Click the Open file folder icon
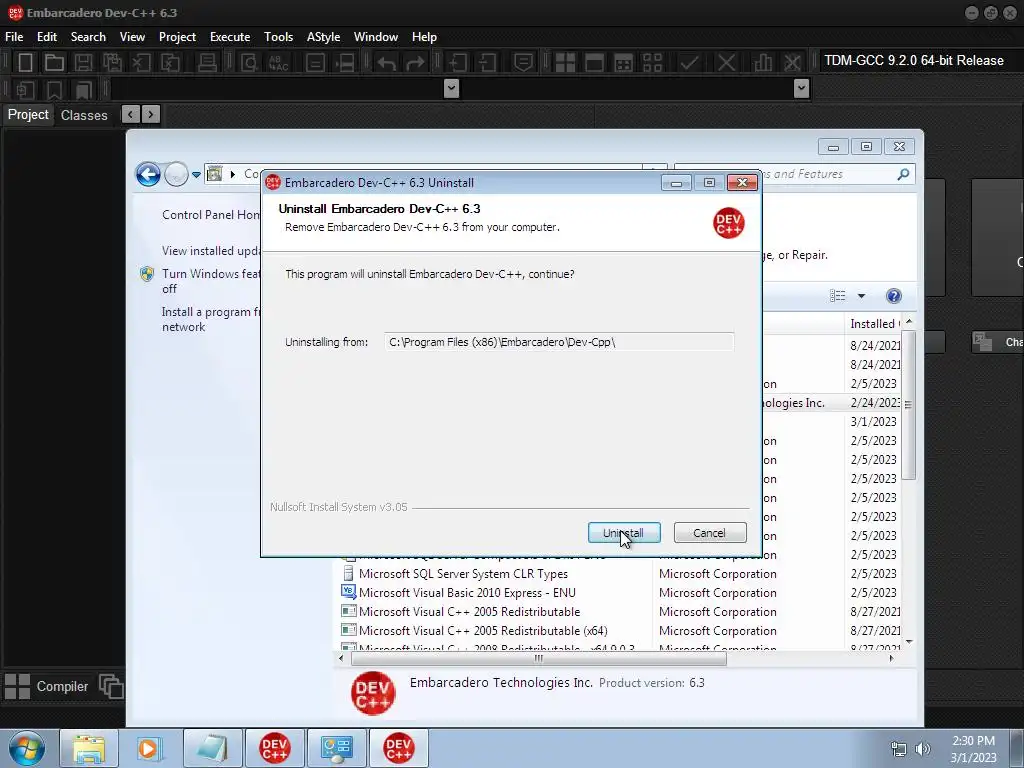 tap(54, 63)
